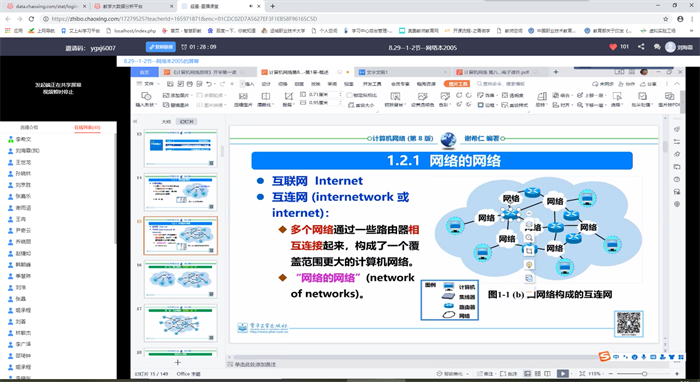Open a new Chrome tab with the plus button

click(x=272, y=6)
